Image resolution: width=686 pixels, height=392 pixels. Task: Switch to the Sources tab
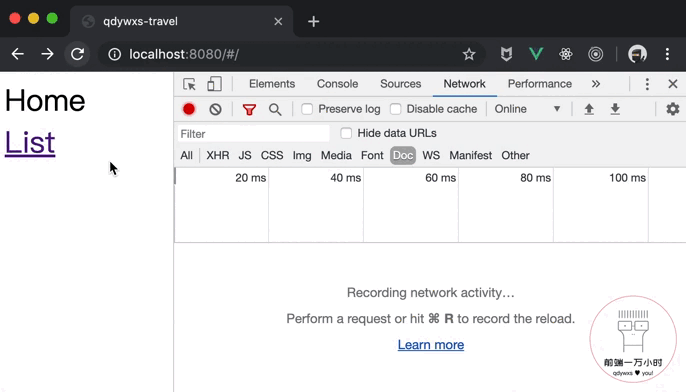pos(401,84)
